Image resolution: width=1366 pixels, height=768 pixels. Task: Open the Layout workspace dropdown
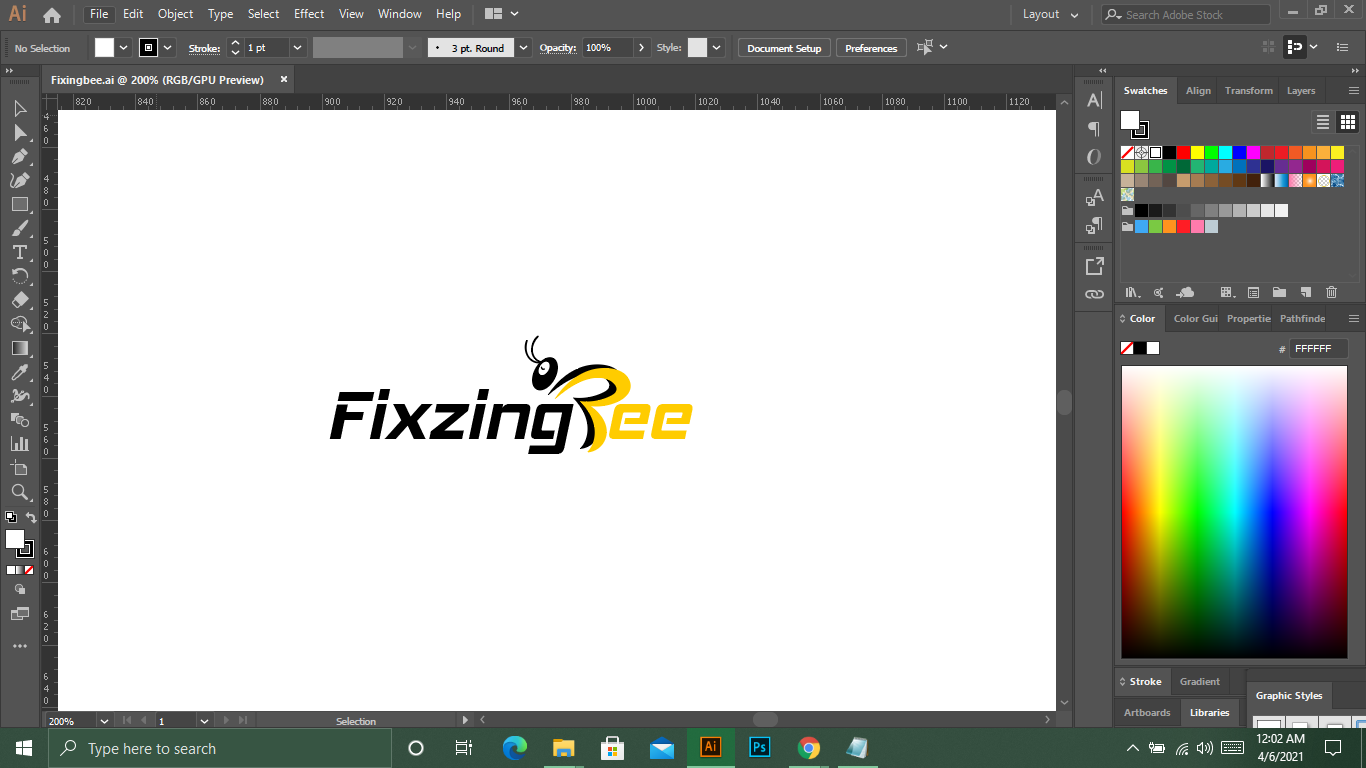tap(1050, 14)
